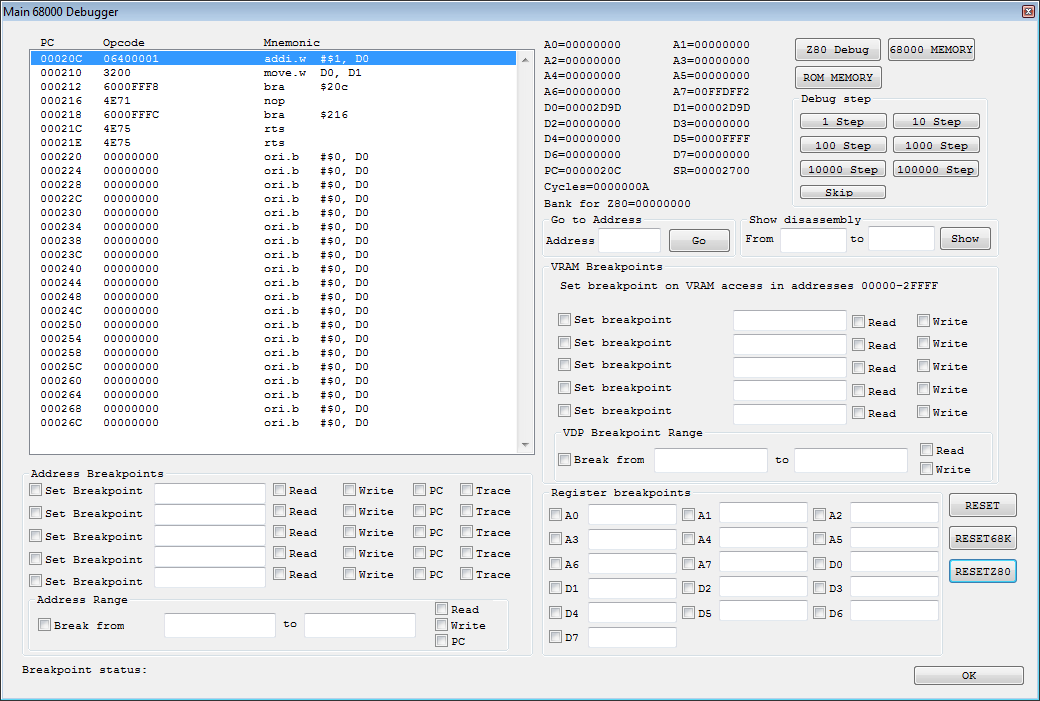Select disassembly row 00026C ori.b
This screenshot has height=701, width=1040.
(273, 422)
